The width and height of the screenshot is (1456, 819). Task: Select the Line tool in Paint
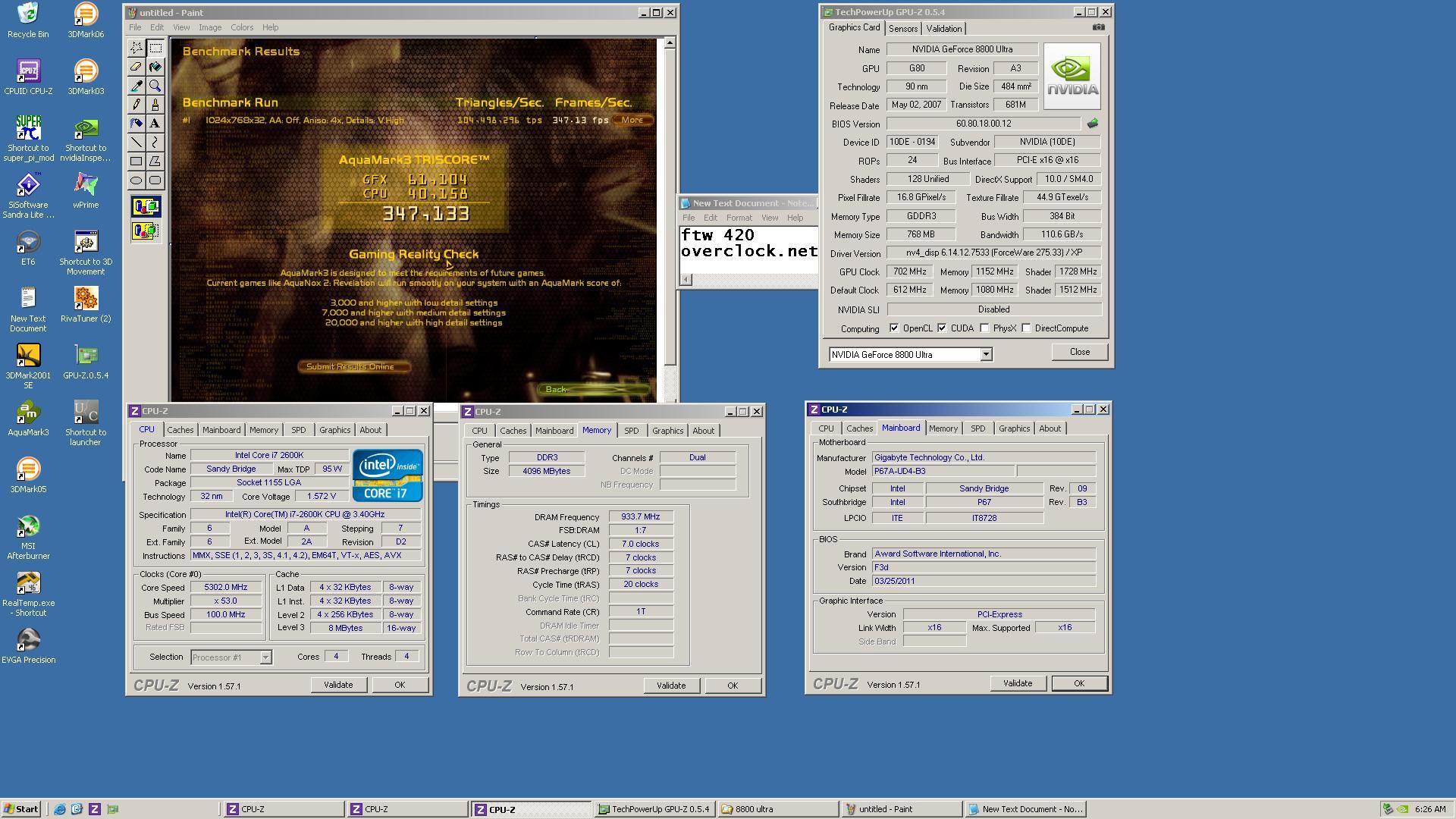(136, 143)
